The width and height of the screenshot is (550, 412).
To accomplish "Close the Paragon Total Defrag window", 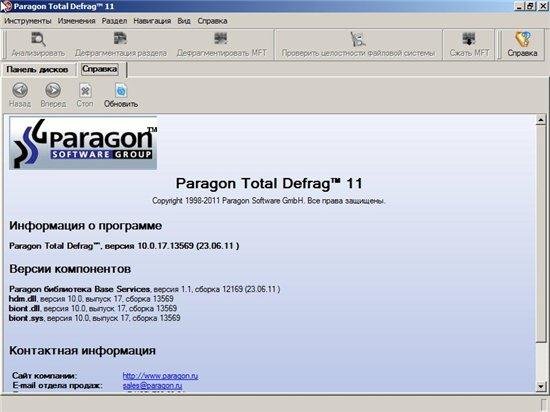I will point(542,6).
